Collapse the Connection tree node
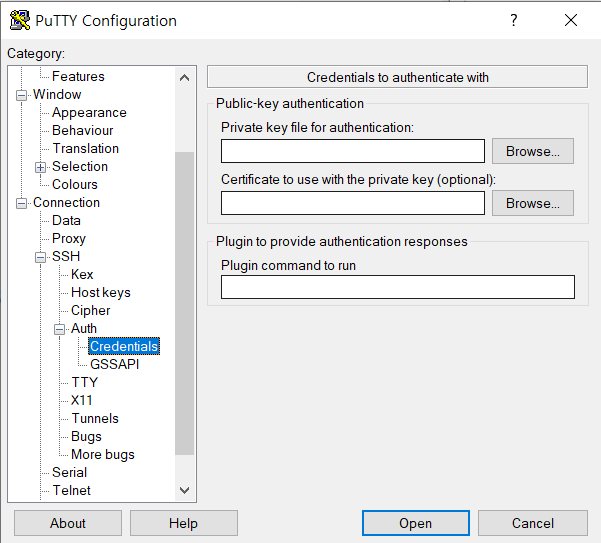This screenshot has height=543, width=601. point(21,203)
